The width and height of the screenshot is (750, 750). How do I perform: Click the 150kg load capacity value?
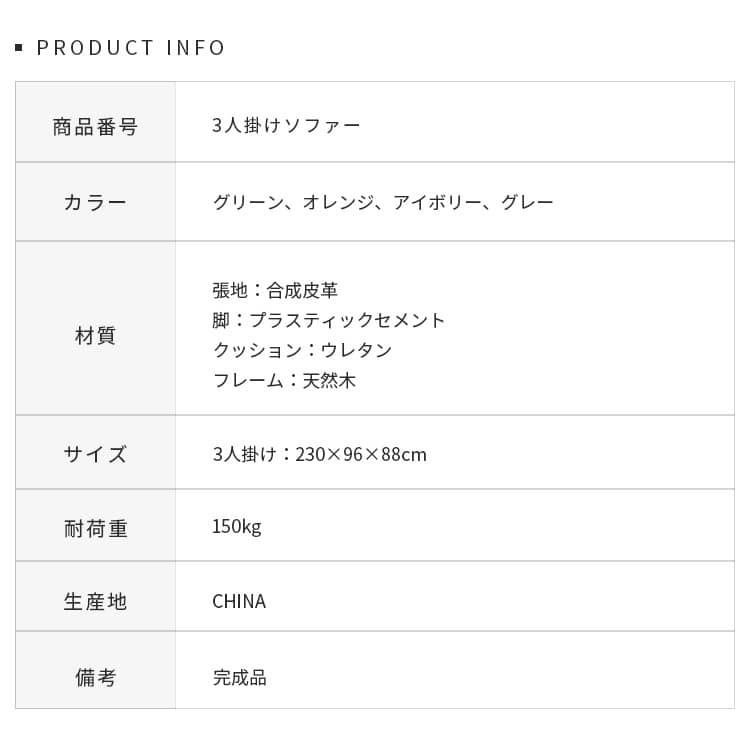(x=237, y=527)
